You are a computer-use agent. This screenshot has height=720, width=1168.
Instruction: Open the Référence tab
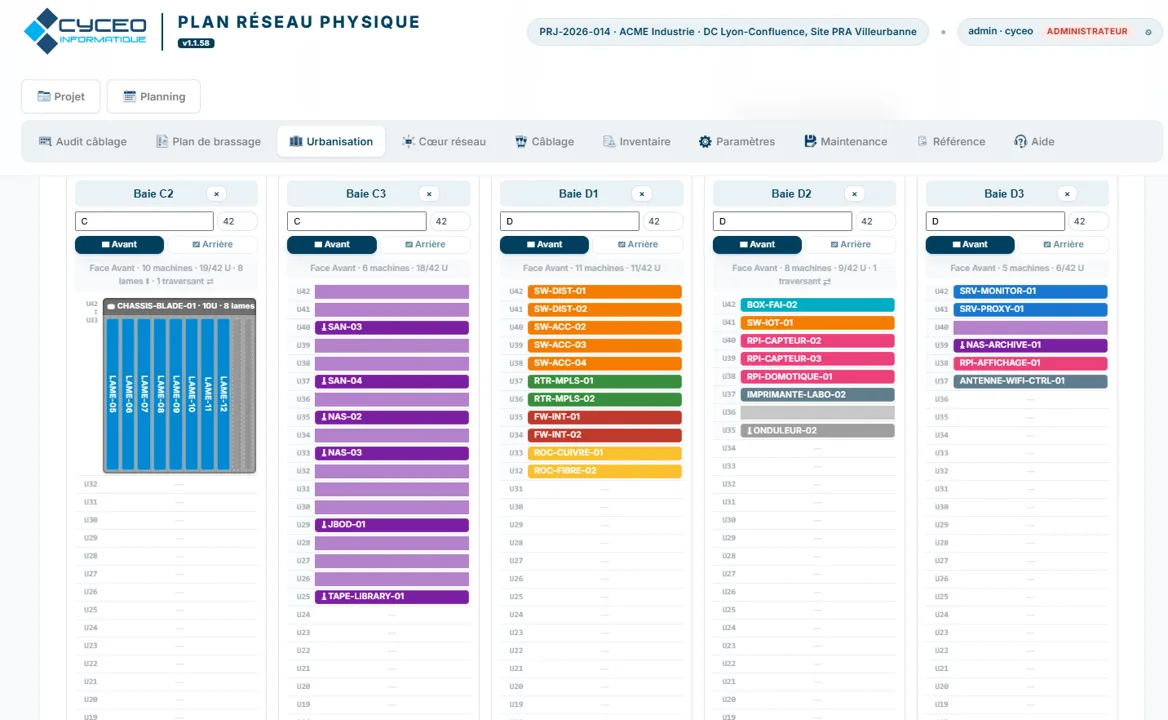(x=951, y=141)
